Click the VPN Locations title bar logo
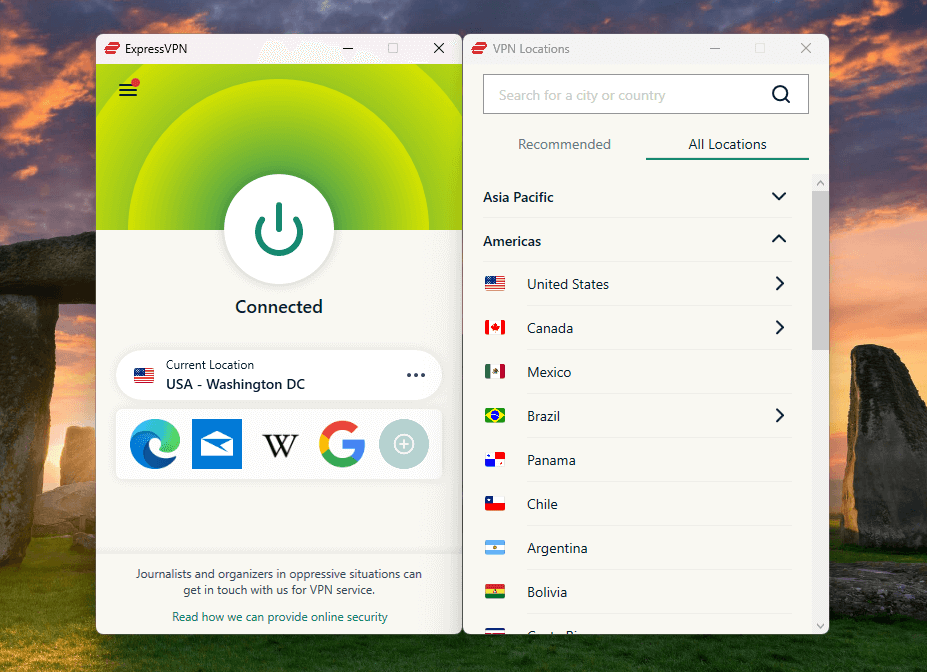This screenshot has width=927, height=672. point(479,48)
